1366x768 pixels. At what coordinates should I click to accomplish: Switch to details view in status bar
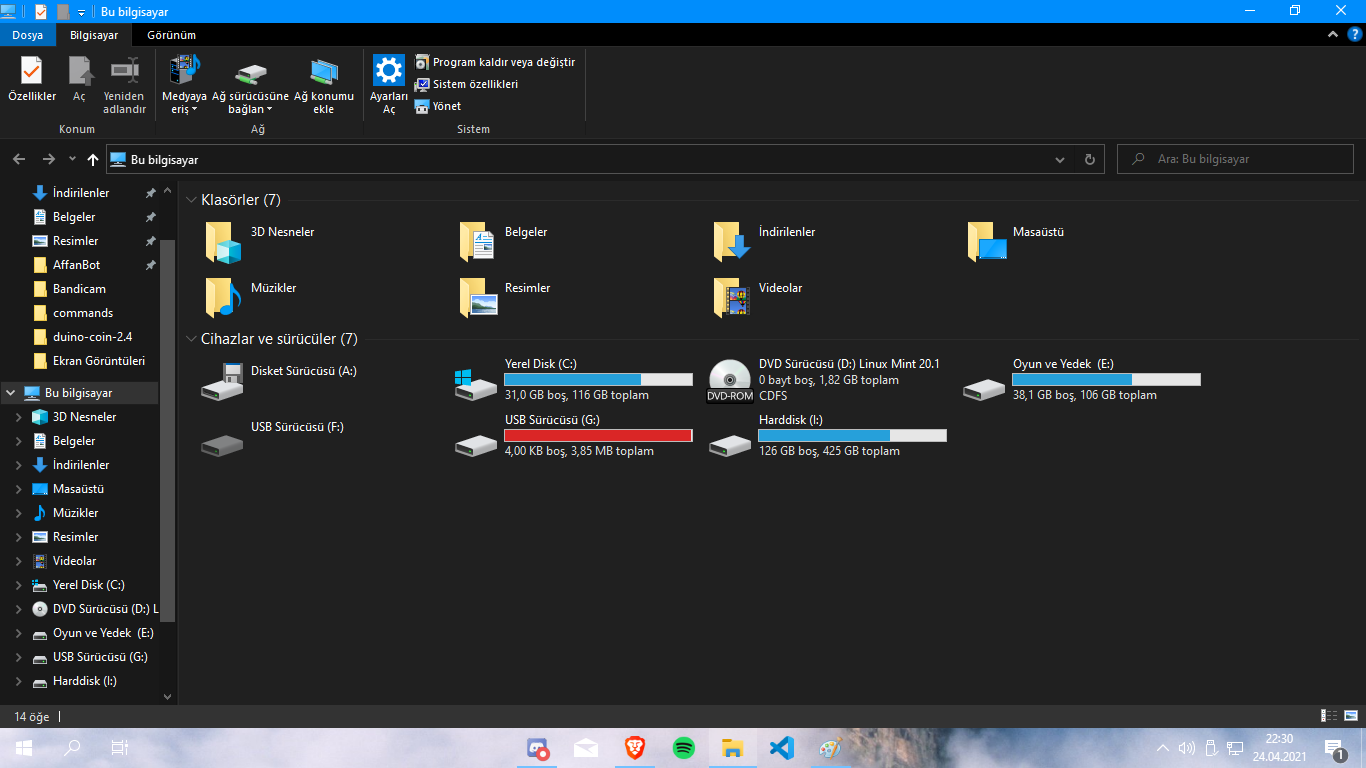1330,716
